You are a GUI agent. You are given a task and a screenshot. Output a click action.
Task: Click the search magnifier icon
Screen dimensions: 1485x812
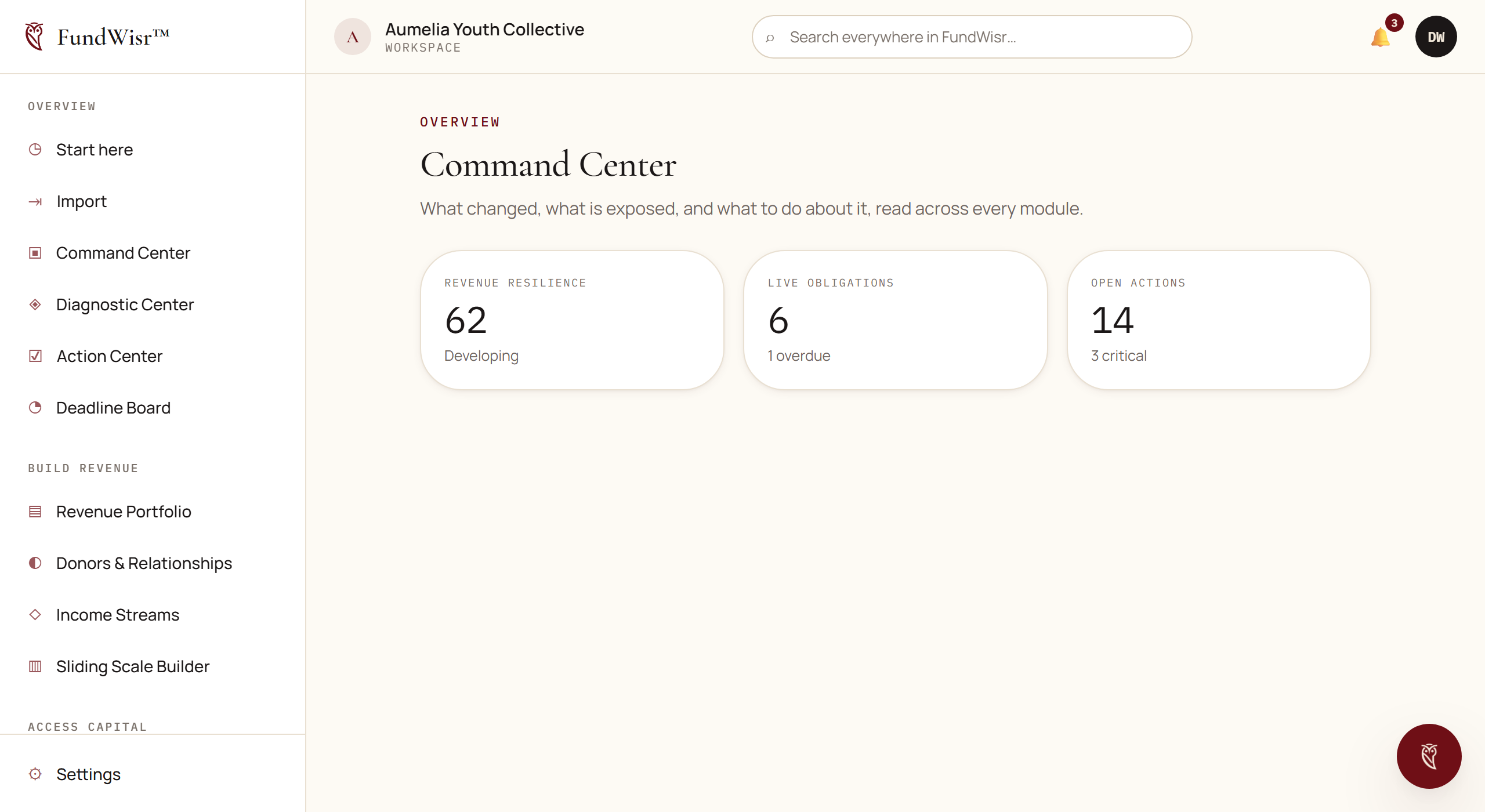point(770,38)
